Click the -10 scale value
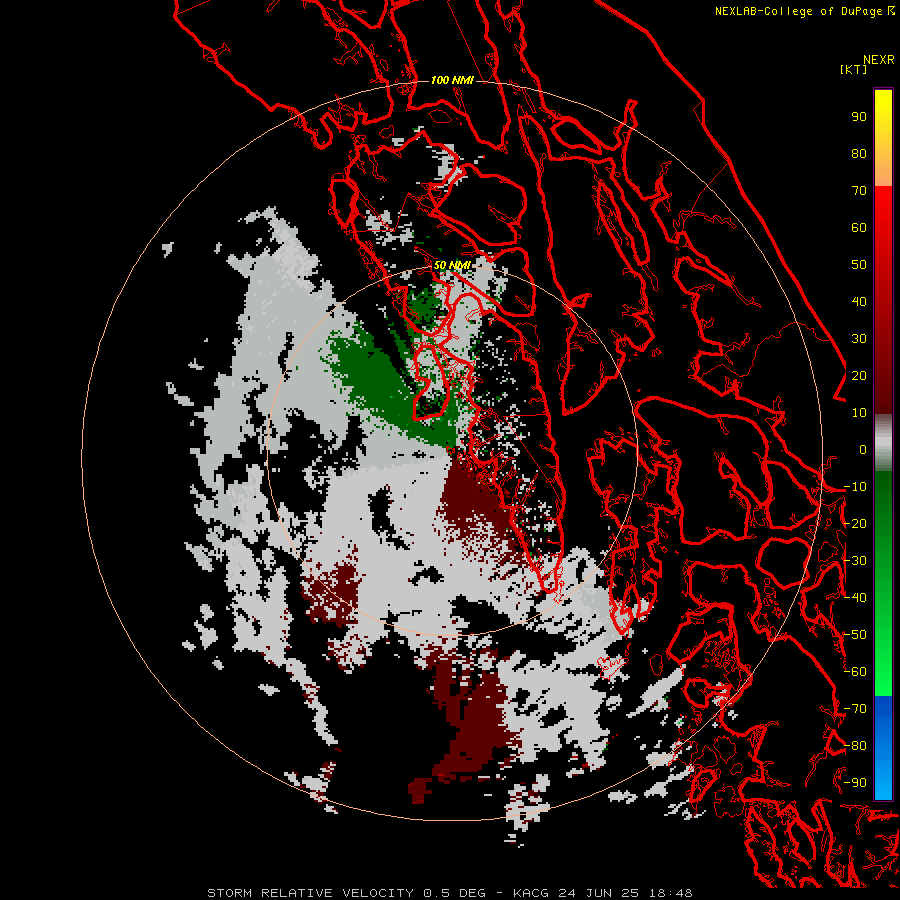This screenshot has height=900, width=900. (x=855, y=487)
